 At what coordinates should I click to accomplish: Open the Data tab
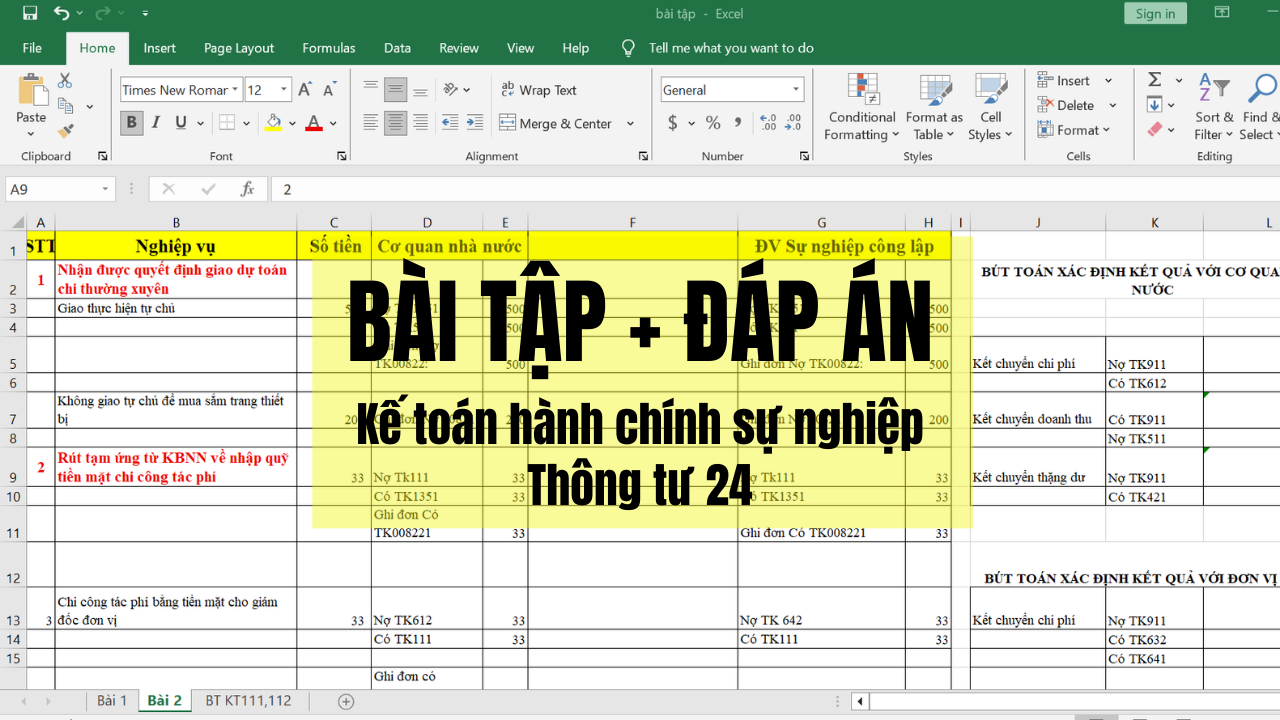point(397,48)
